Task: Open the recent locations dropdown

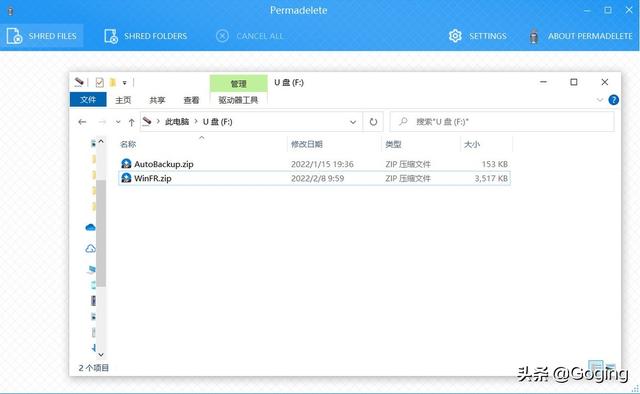Action: point(118,122)
